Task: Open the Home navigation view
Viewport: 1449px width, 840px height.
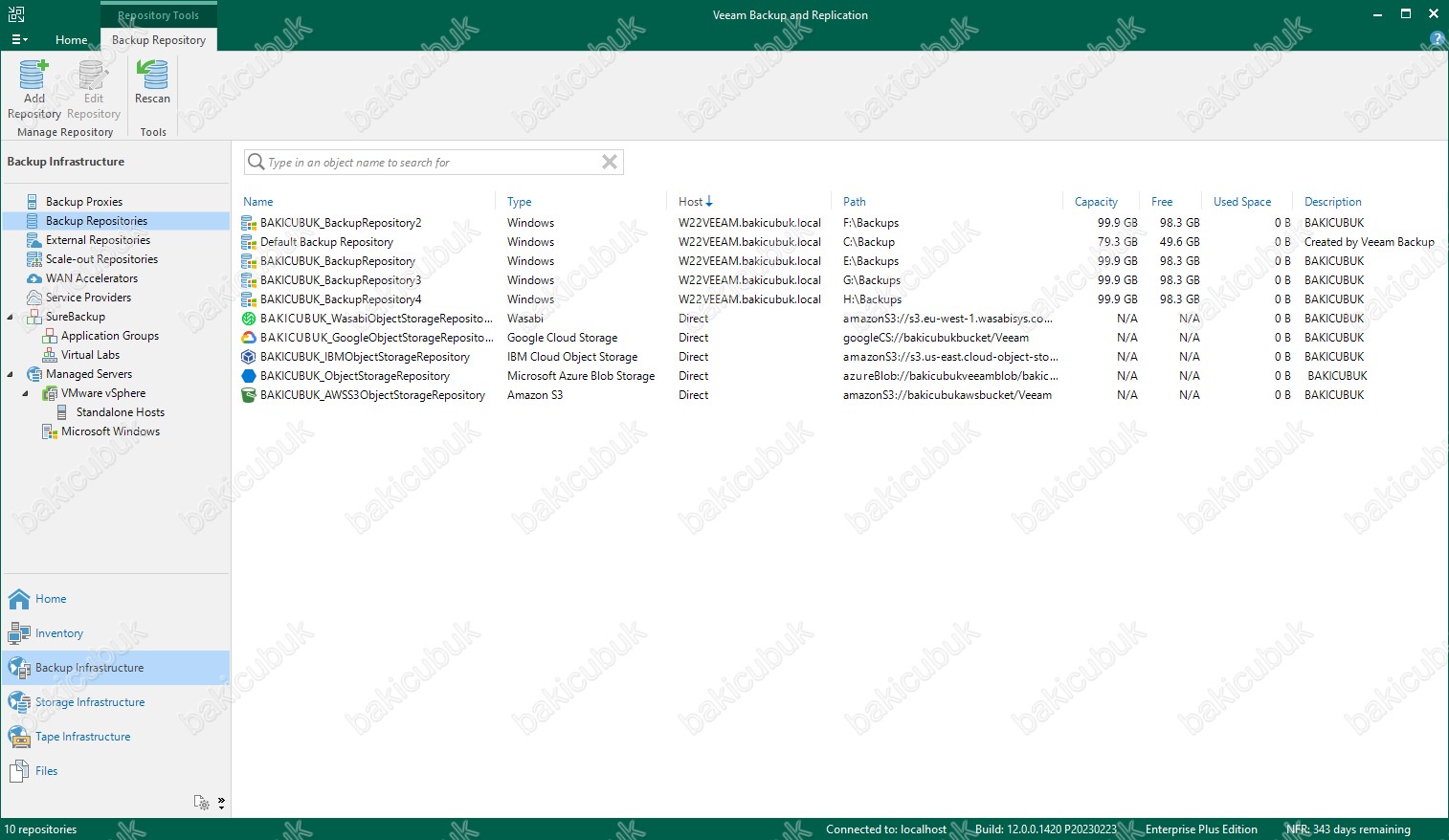Action: [116, 599]
